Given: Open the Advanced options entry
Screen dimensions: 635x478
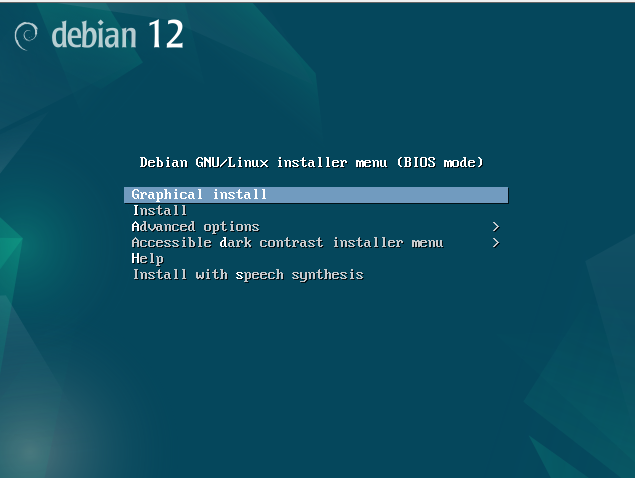Looking at the screenshot, I should tap(316, 227).
